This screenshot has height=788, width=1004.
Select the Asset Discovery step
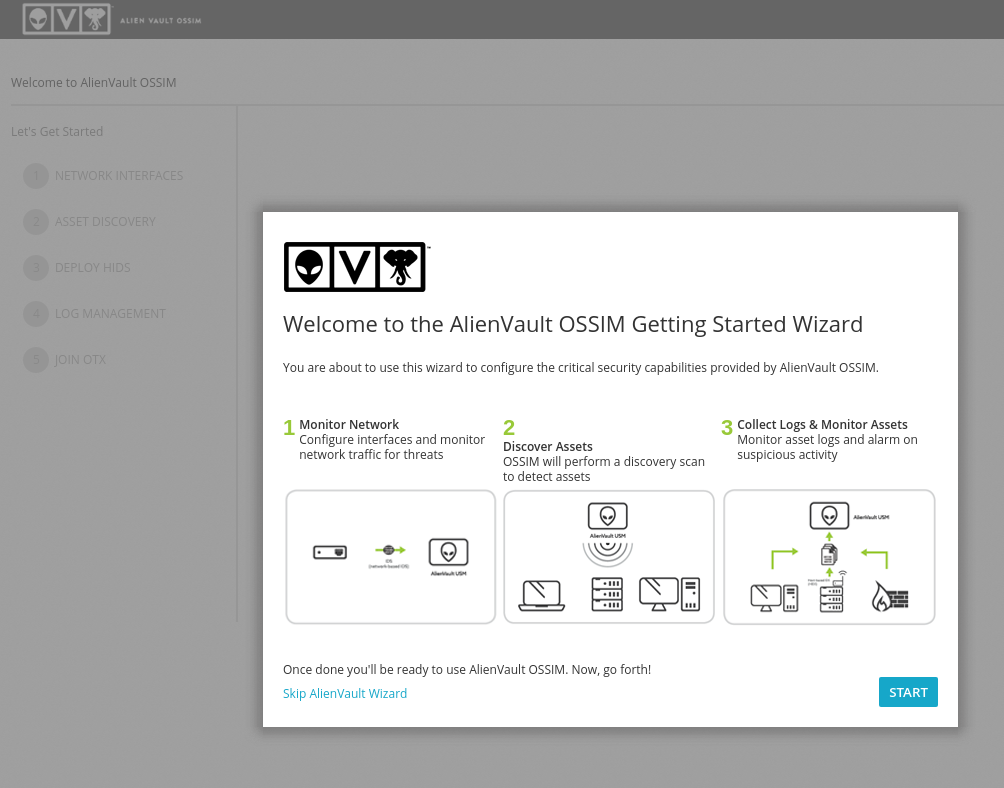[x=105, y=222]
